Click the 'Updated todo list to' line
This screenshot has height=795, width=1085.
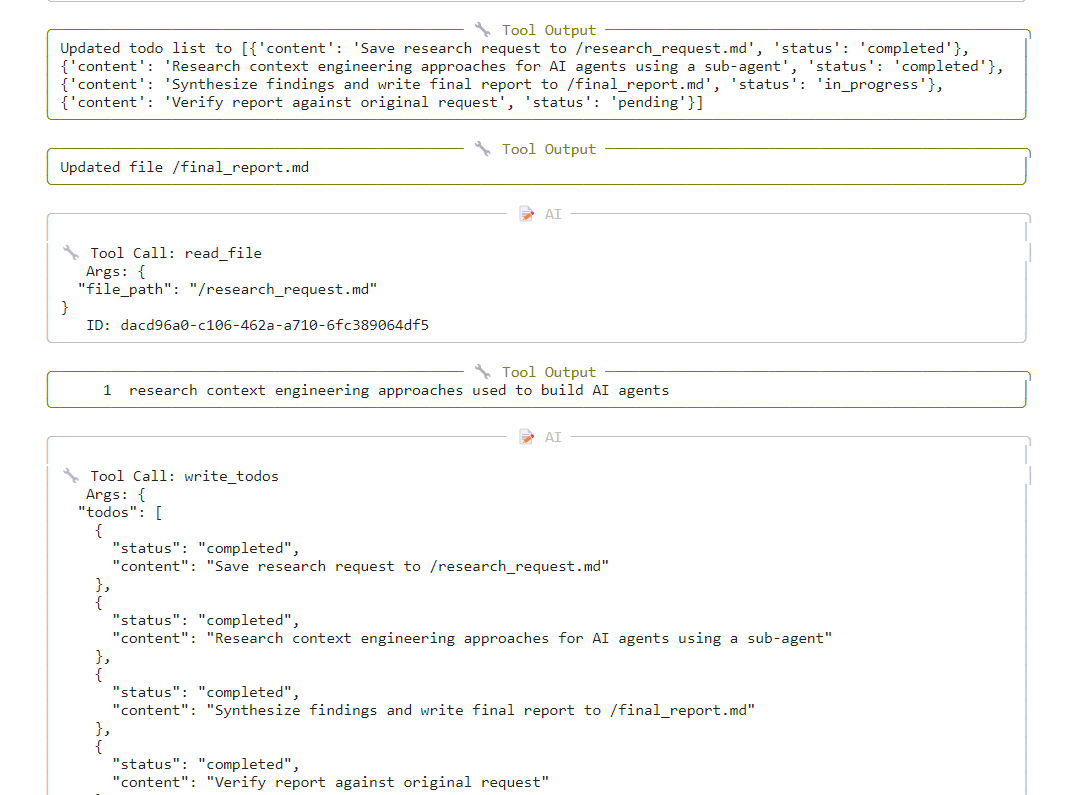[x=514, y=48]
